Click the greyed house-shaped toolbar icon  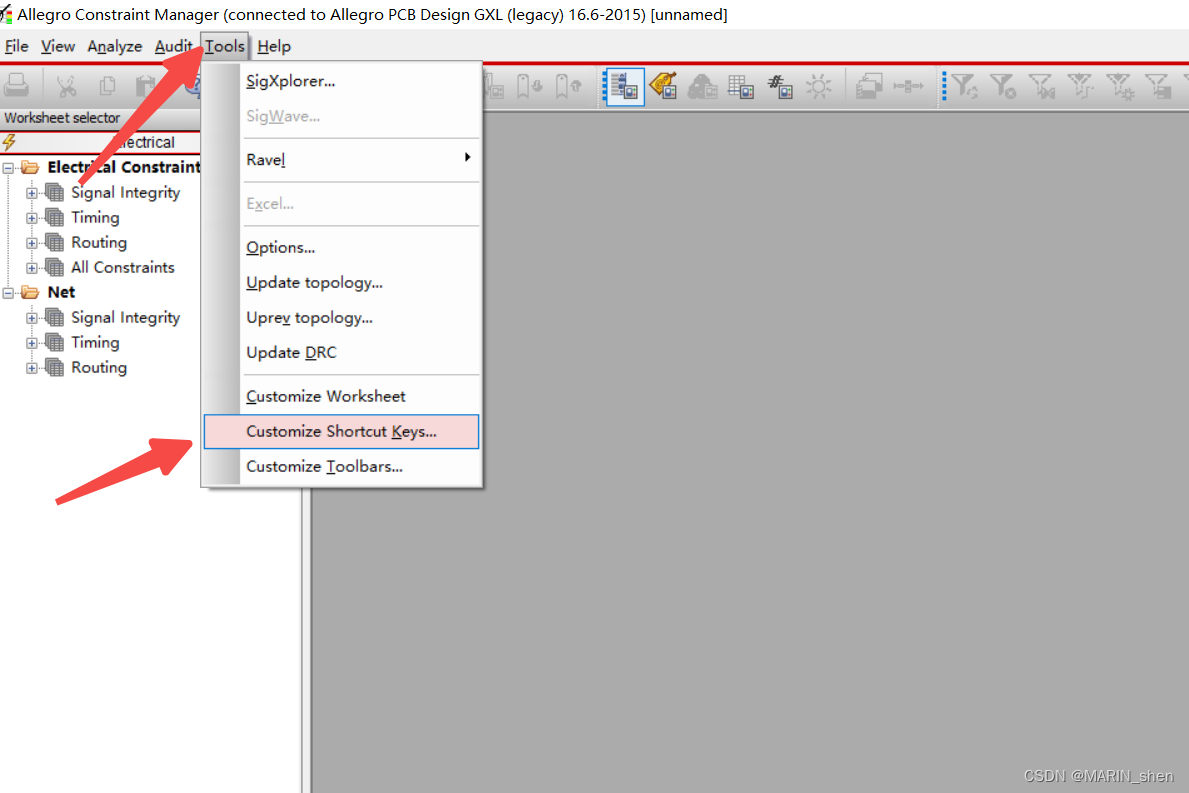[x=702, y=86]
